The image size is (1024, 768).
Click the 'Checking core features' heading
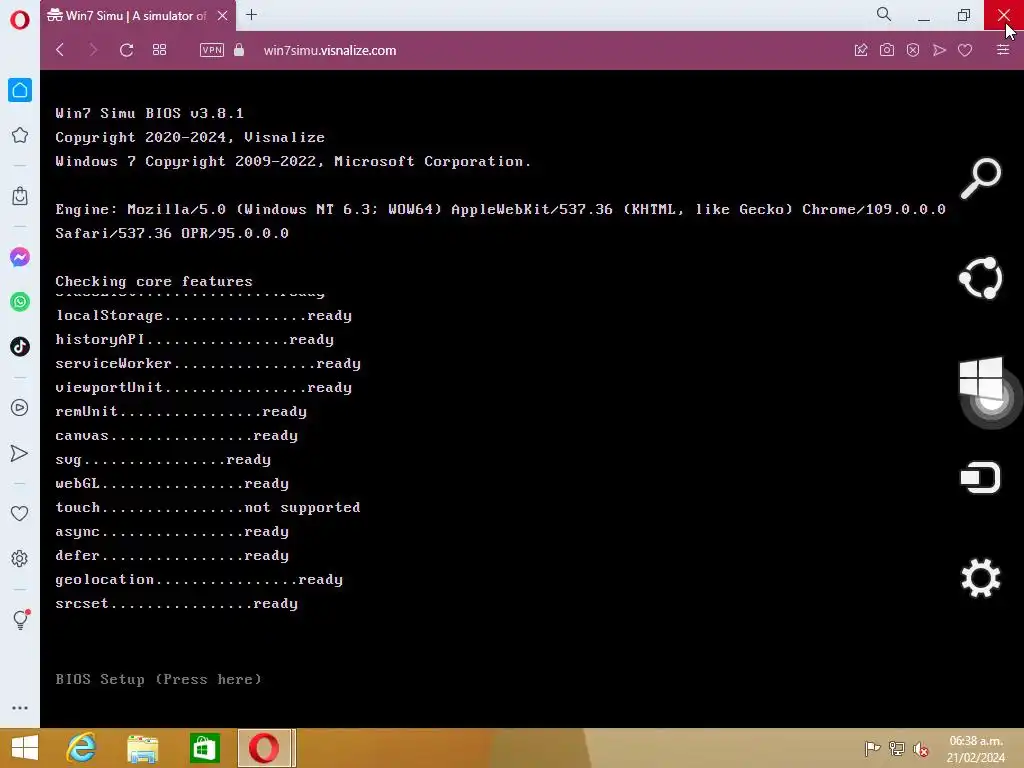153,281
